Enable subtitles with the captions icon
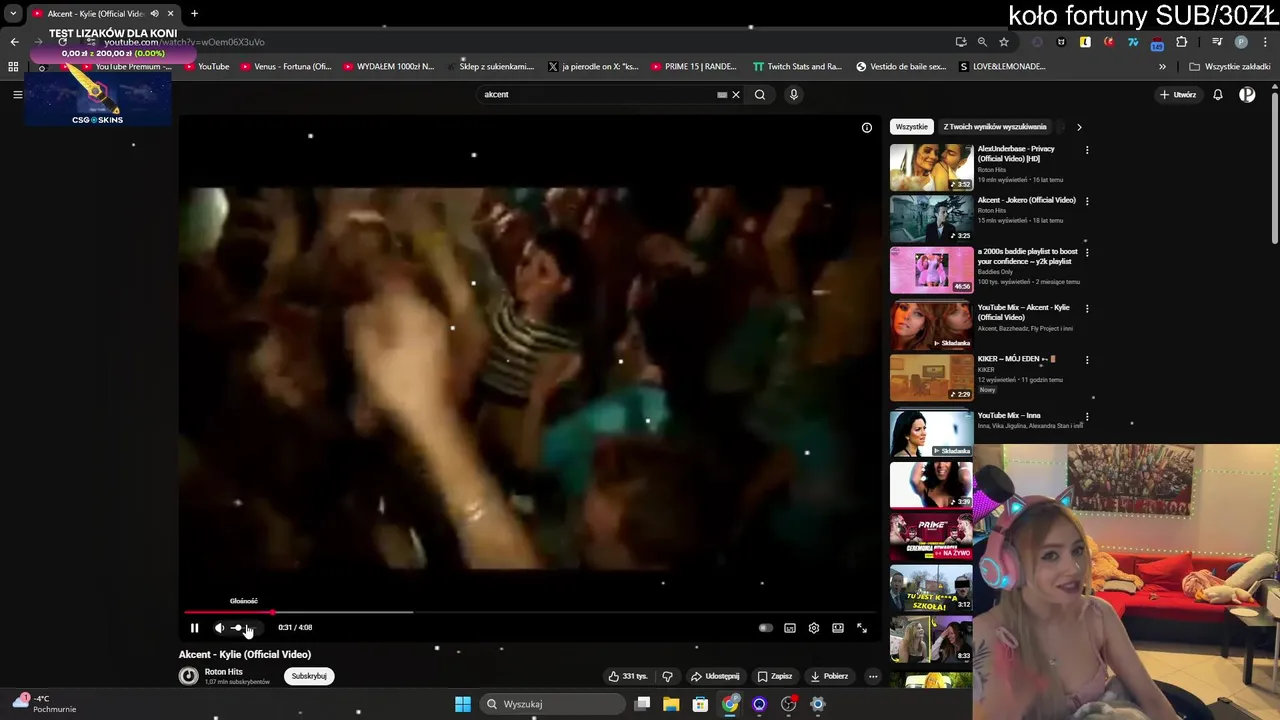The height and width of the screenshot is (720, 1280). click(790, 628)
